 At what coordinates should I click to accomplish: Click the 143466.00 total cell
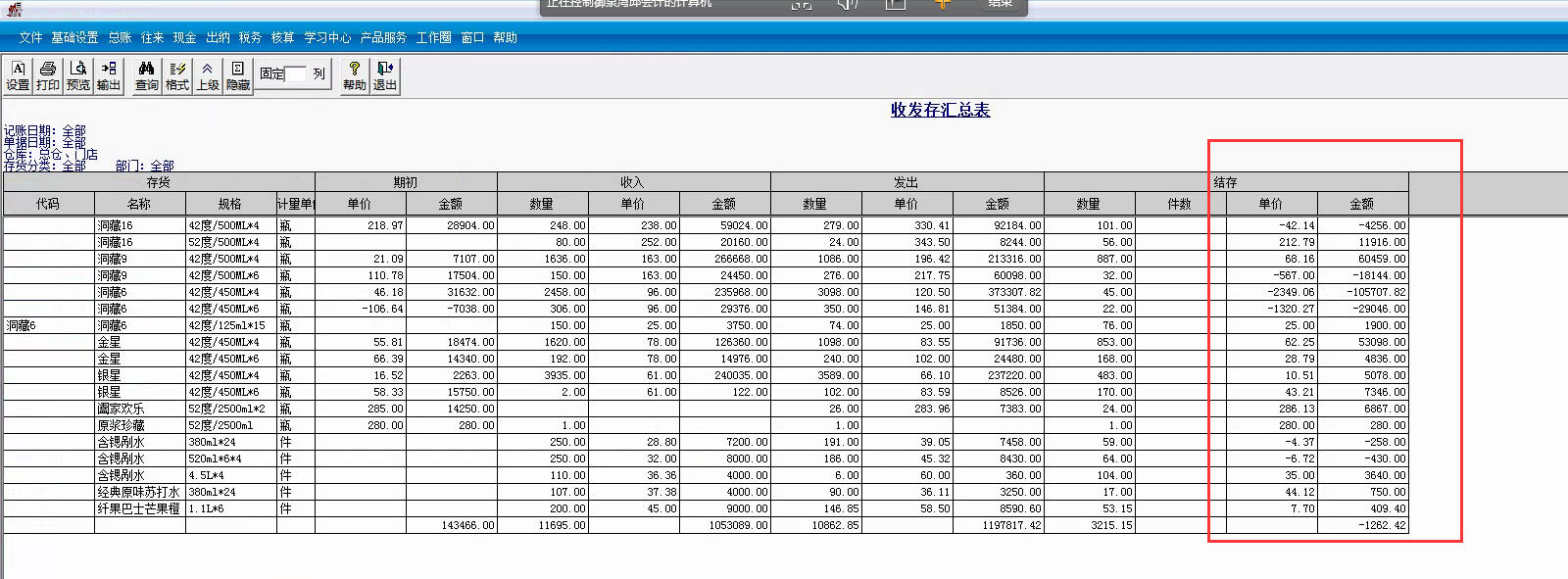pos(451,525)
